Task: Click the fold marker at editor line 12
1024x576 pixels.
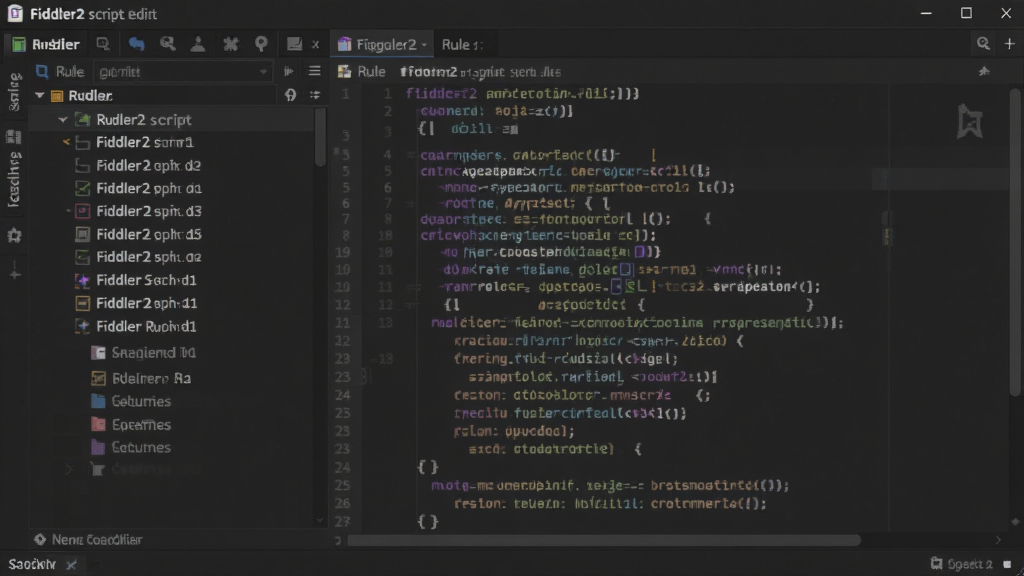Action: (410, 304)
